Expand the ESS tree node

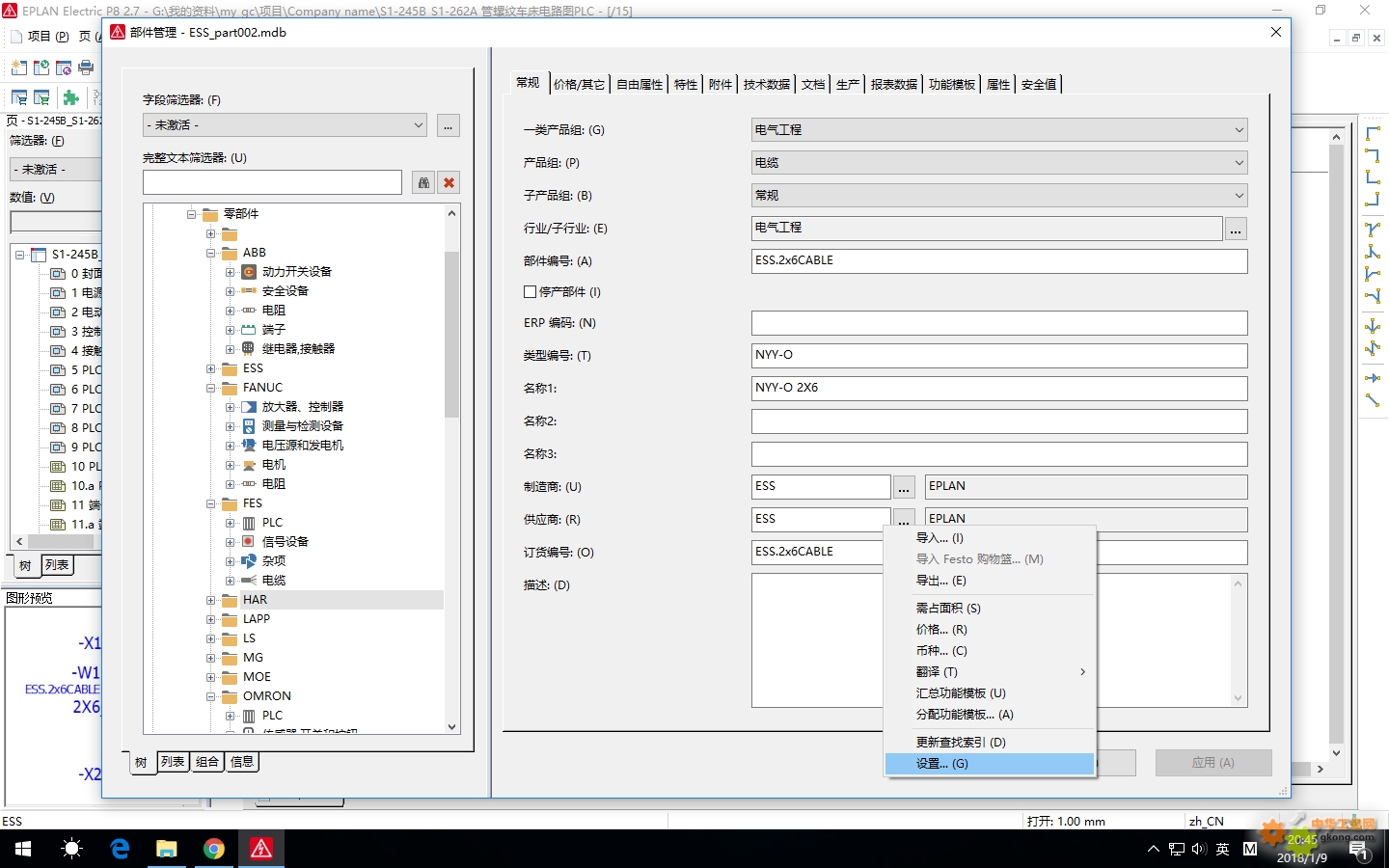(211, 368)
